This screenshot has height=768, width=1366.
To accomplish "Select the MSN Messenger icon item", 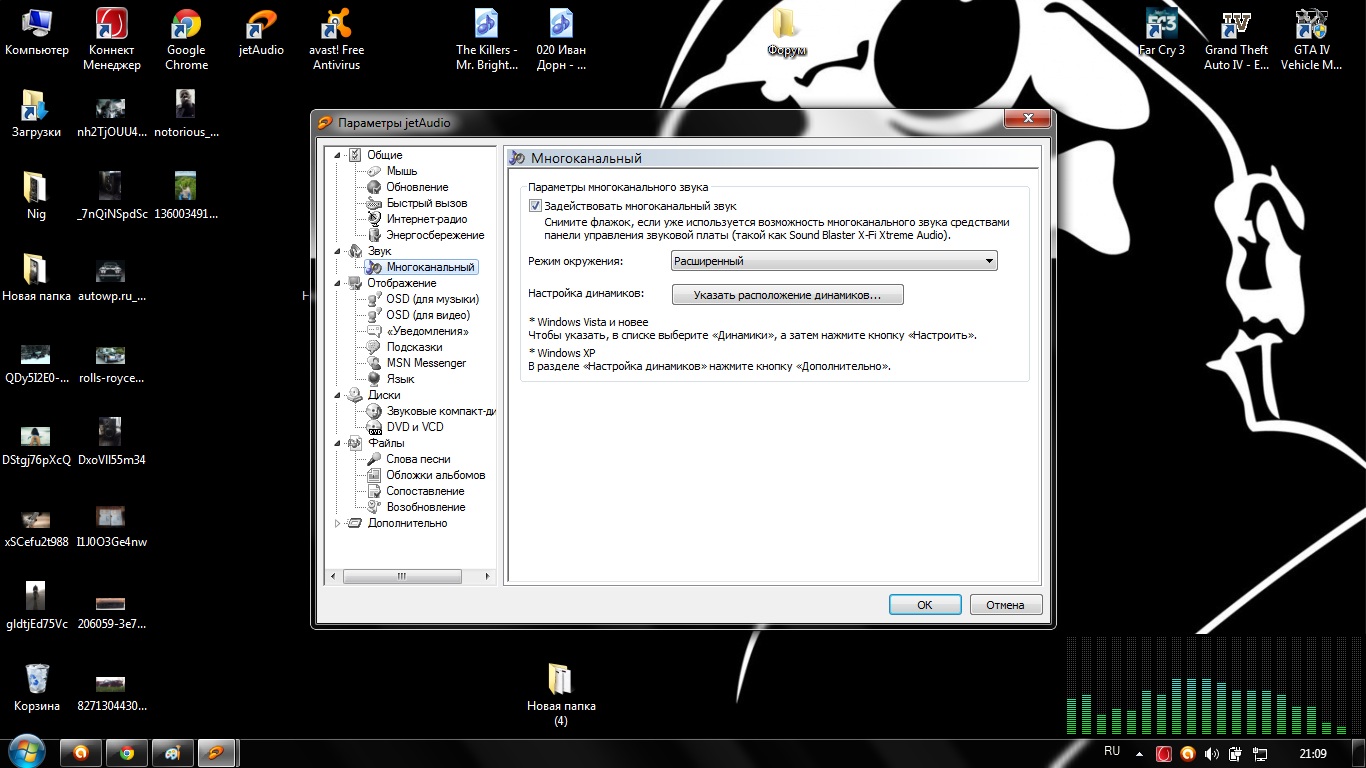I will pos(374,363).
